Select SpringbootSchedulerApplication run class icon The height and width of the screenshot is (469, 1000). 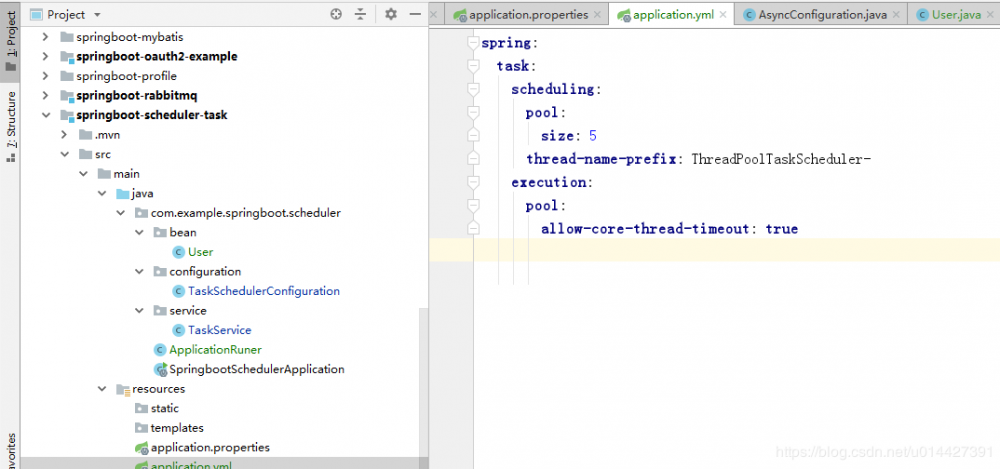pyautogui.click(x=160, y=369)
